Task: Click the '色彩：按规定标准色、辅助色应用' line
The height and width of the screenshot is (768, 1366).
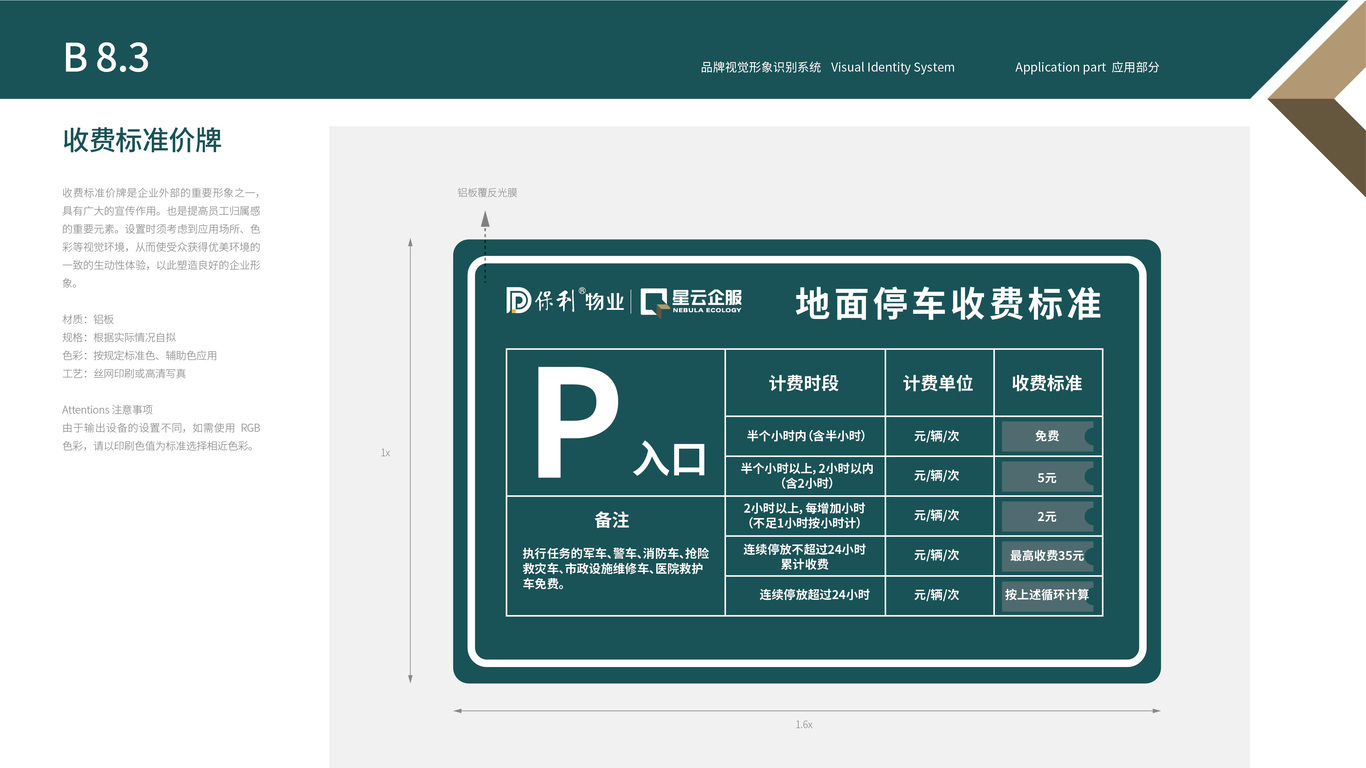Action: click(x=140, y=355)
